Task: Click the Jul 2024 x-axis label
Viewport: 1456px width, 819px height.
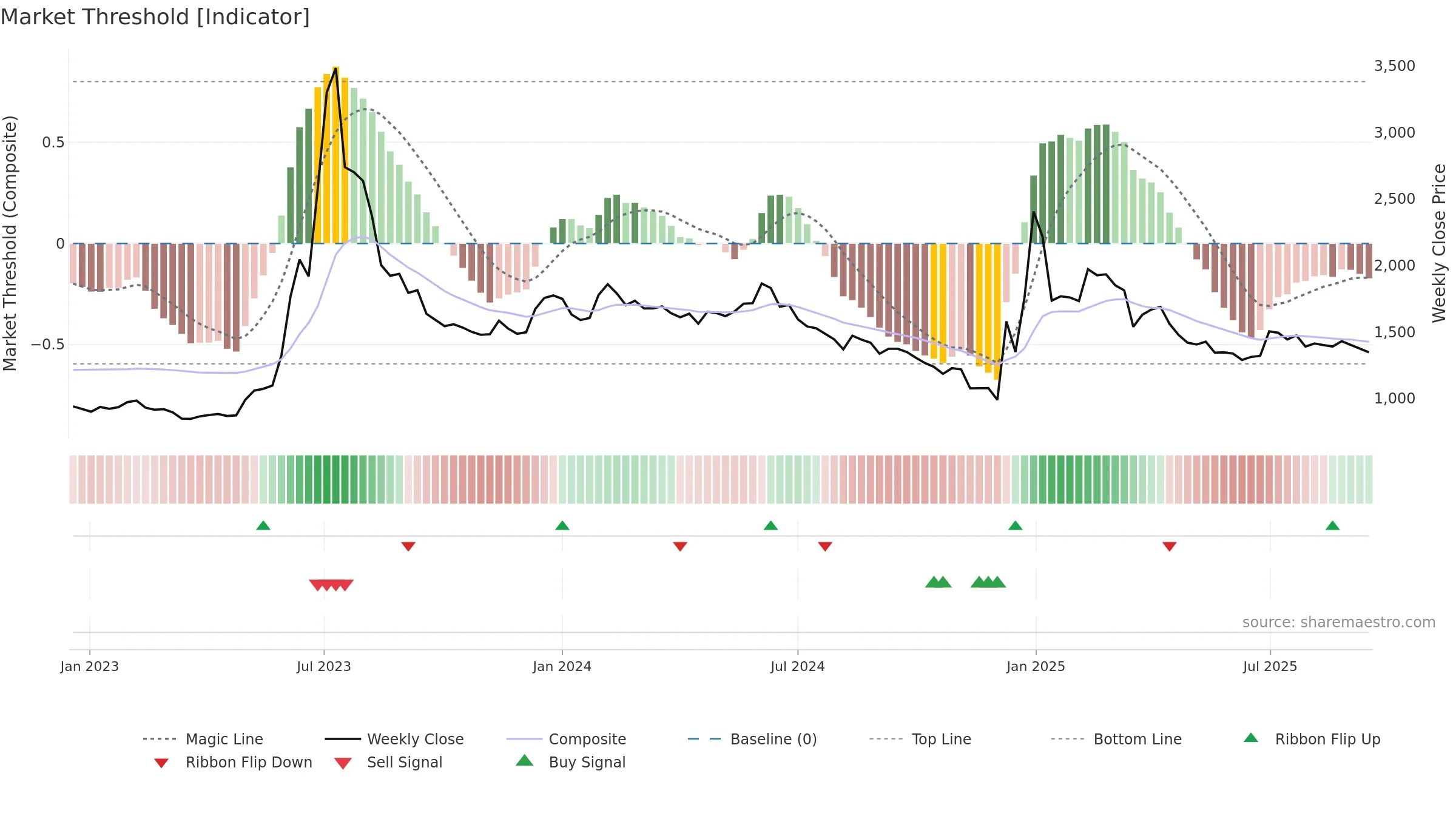Action: 798,666
